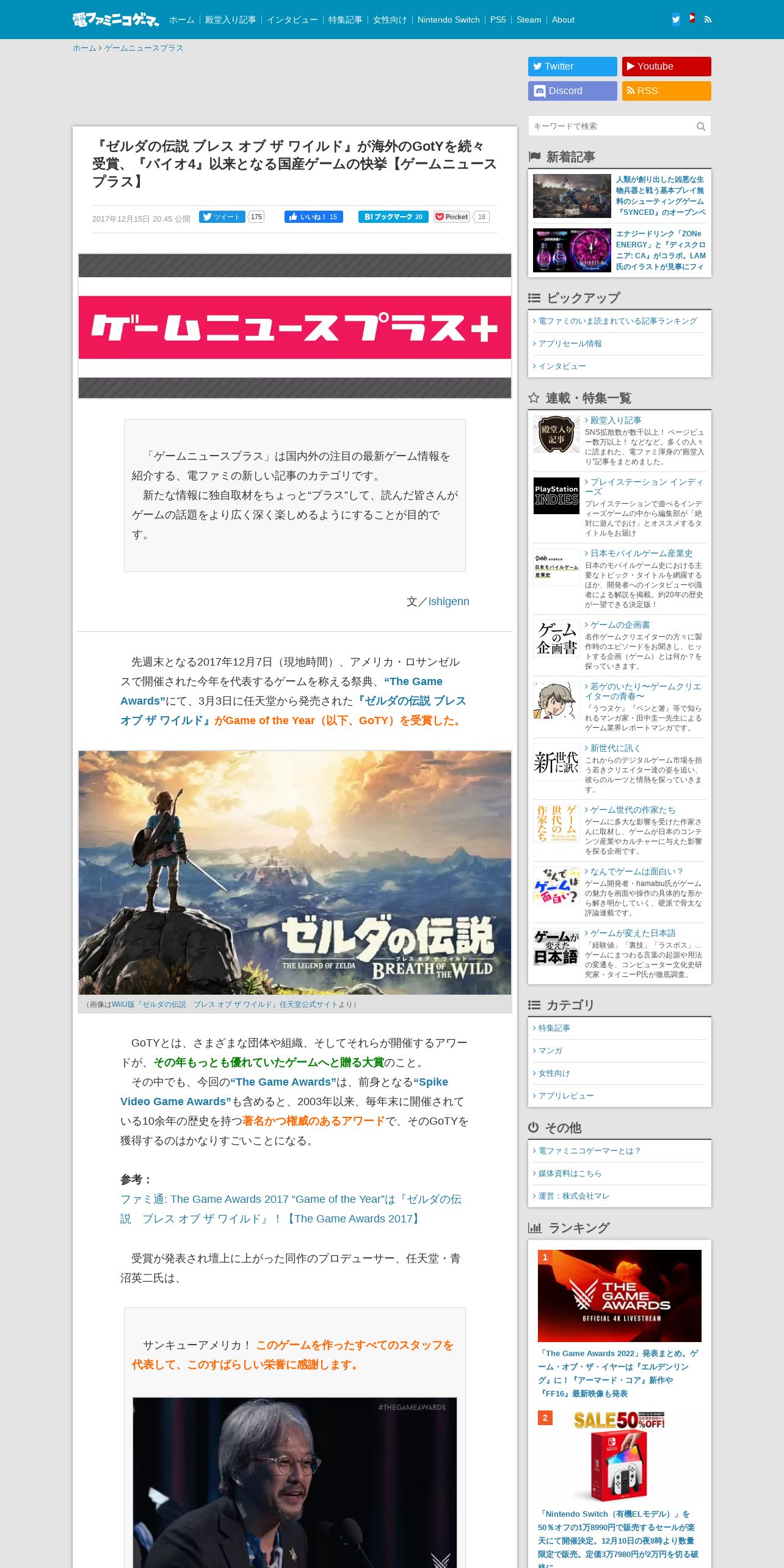Image resolution: width=784 pixels, height=1568 pixels.
Task: Open the 記事ランキング pickup link
Action: point(617,321)
